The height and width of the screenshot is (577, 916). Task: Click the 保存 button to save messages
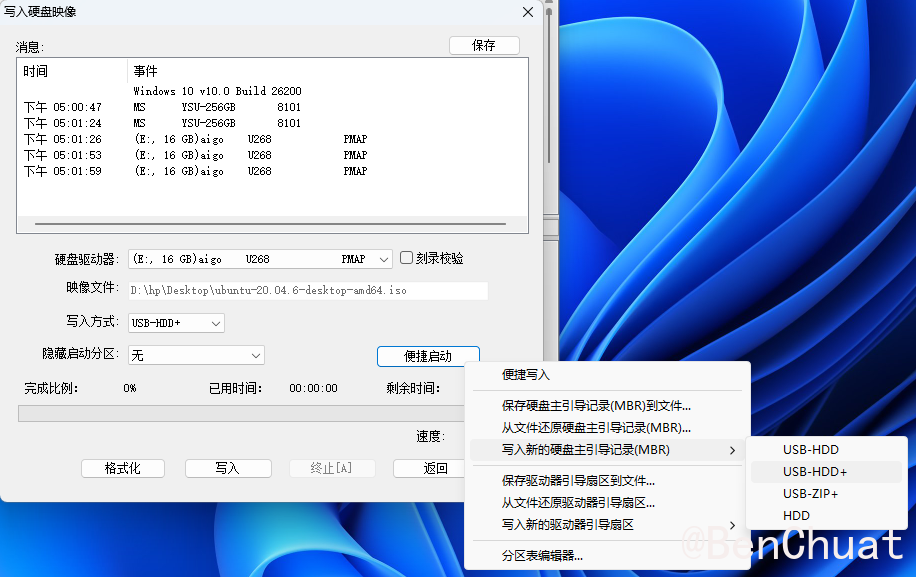(484, 45)
